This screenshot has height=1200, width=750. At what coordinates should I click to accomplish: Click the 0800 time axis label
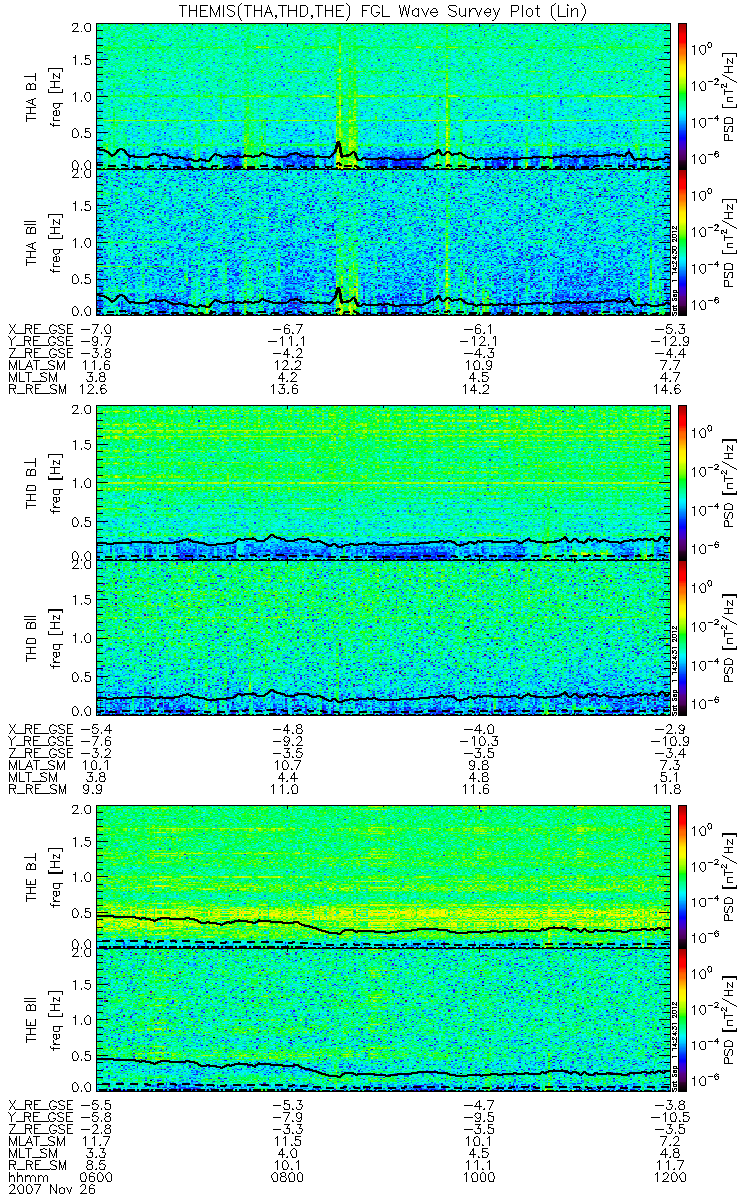pos(287,1177)
